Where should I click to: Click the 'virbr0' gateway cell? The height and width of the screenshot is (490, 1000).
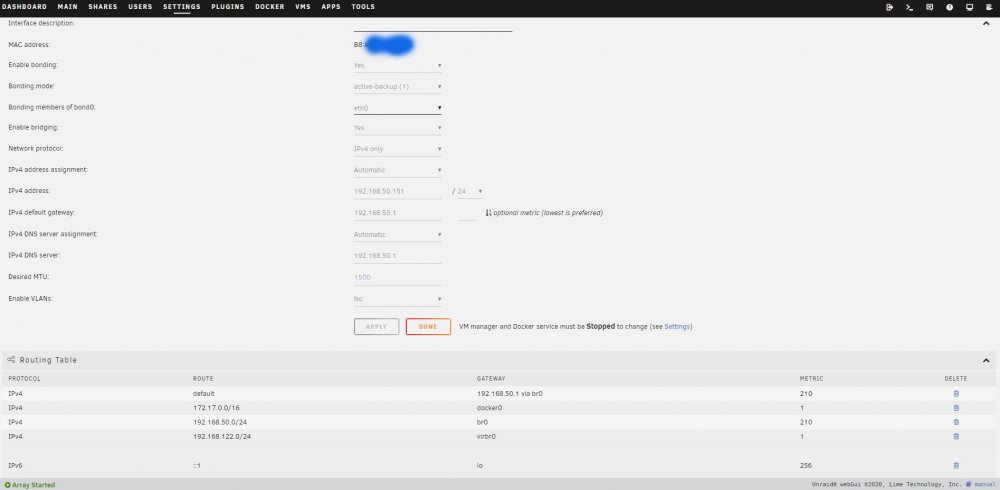click(x=486, y=436)
